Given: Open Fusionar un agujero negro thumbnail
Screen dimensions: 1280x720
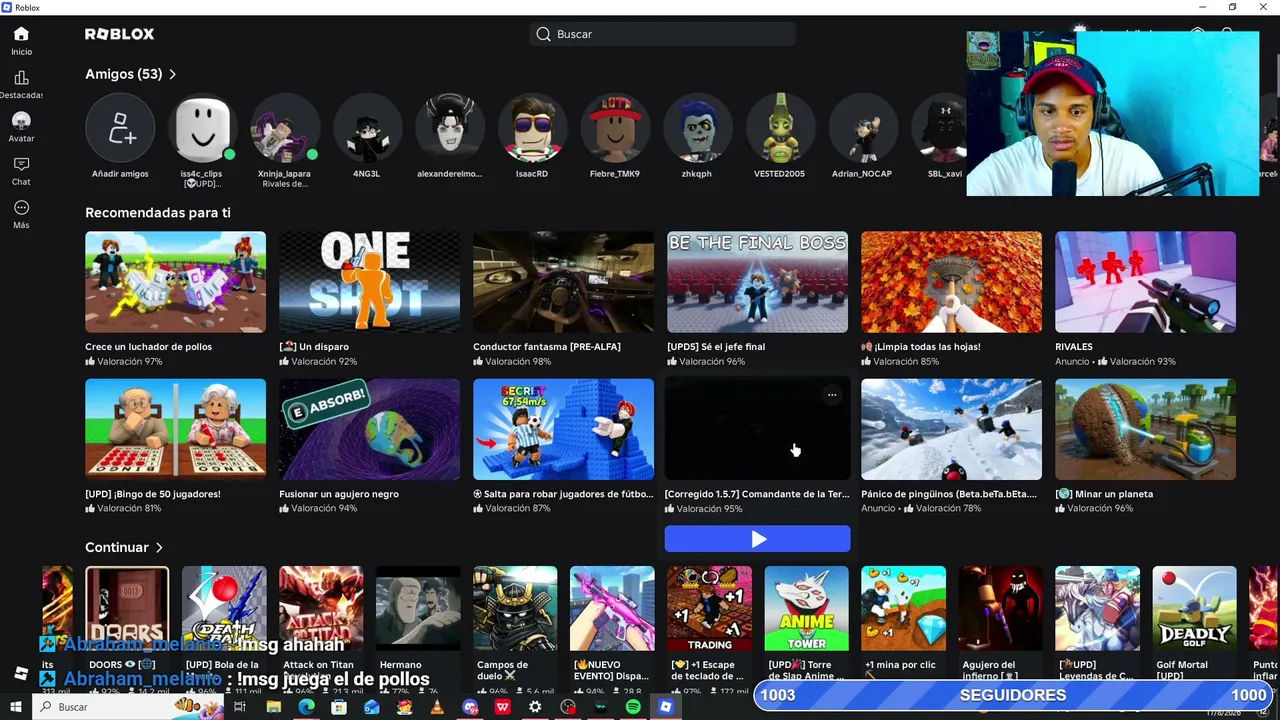Looking at the screenshot, I should tap(370, 429).
